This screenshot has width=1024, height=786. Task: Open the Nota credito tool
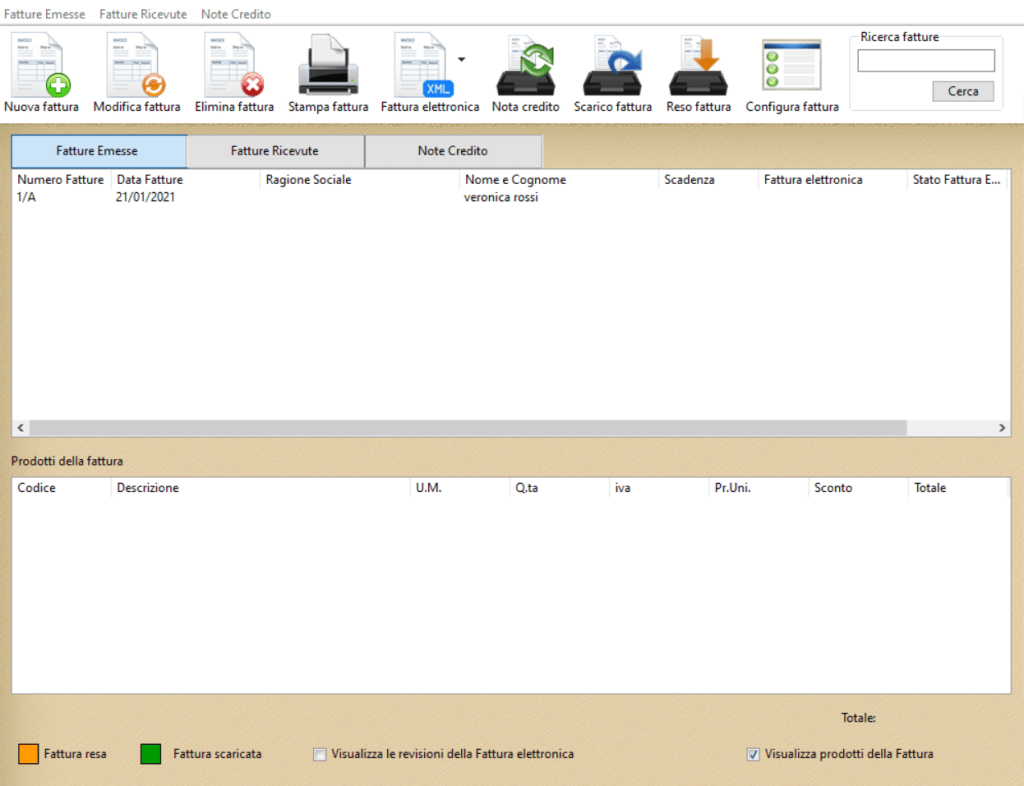[526, 66]
